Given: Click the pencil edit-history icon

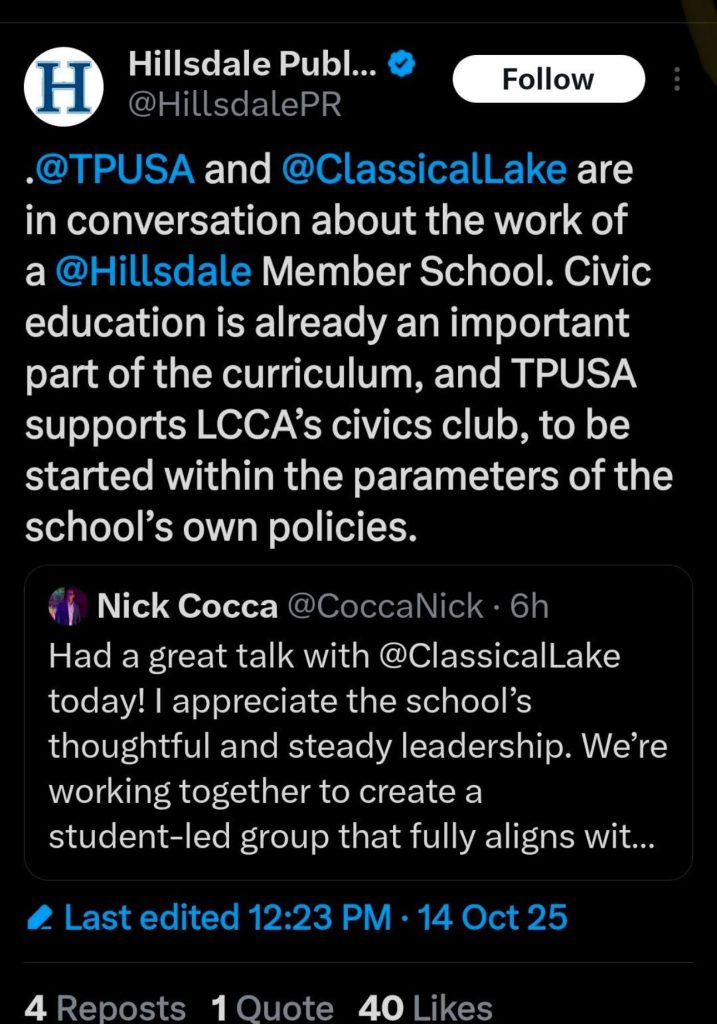Looking at the screenshot, I should coord(40,917).
